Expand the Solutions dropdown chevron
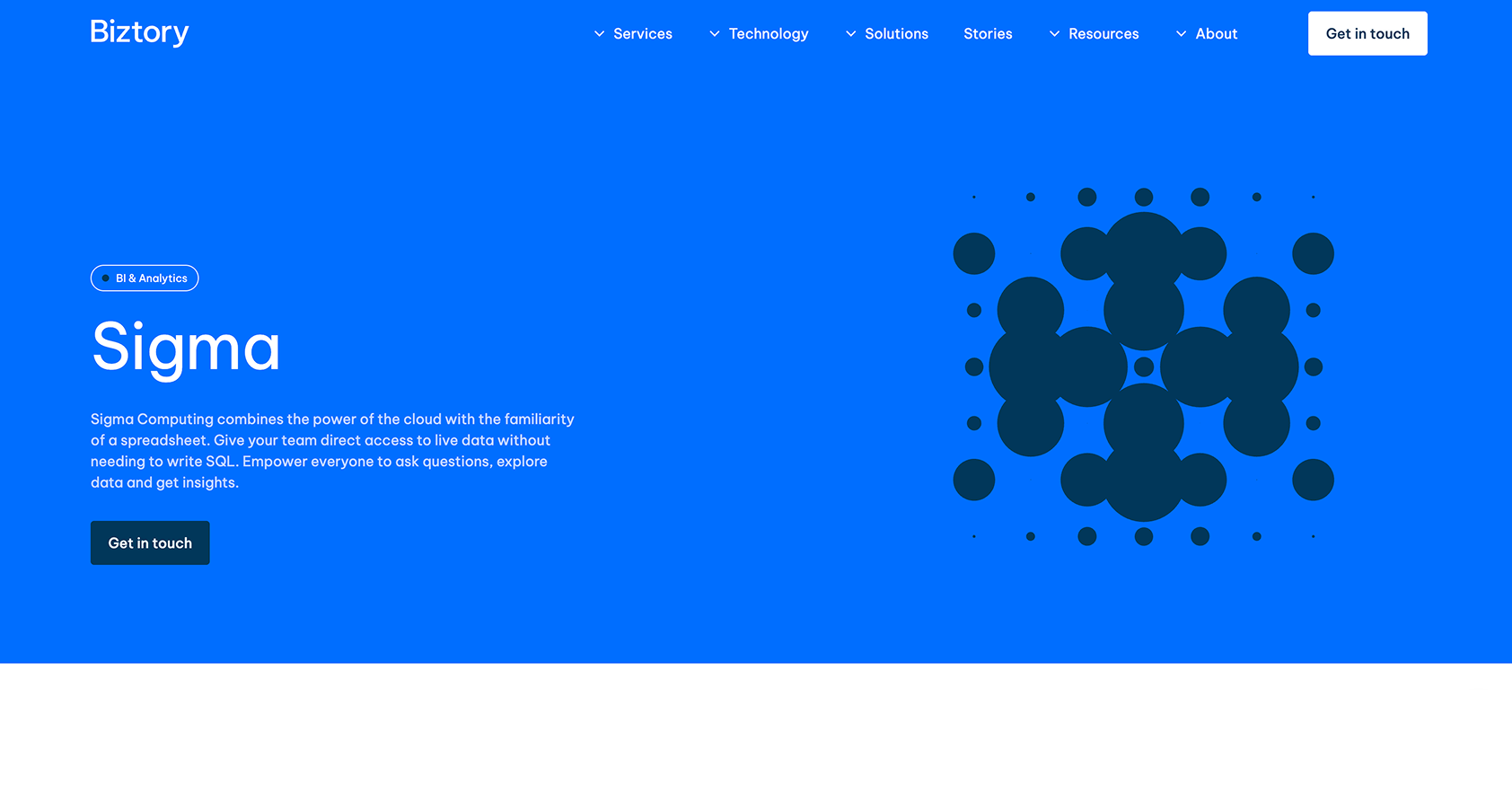 click(x=851, y=34)
